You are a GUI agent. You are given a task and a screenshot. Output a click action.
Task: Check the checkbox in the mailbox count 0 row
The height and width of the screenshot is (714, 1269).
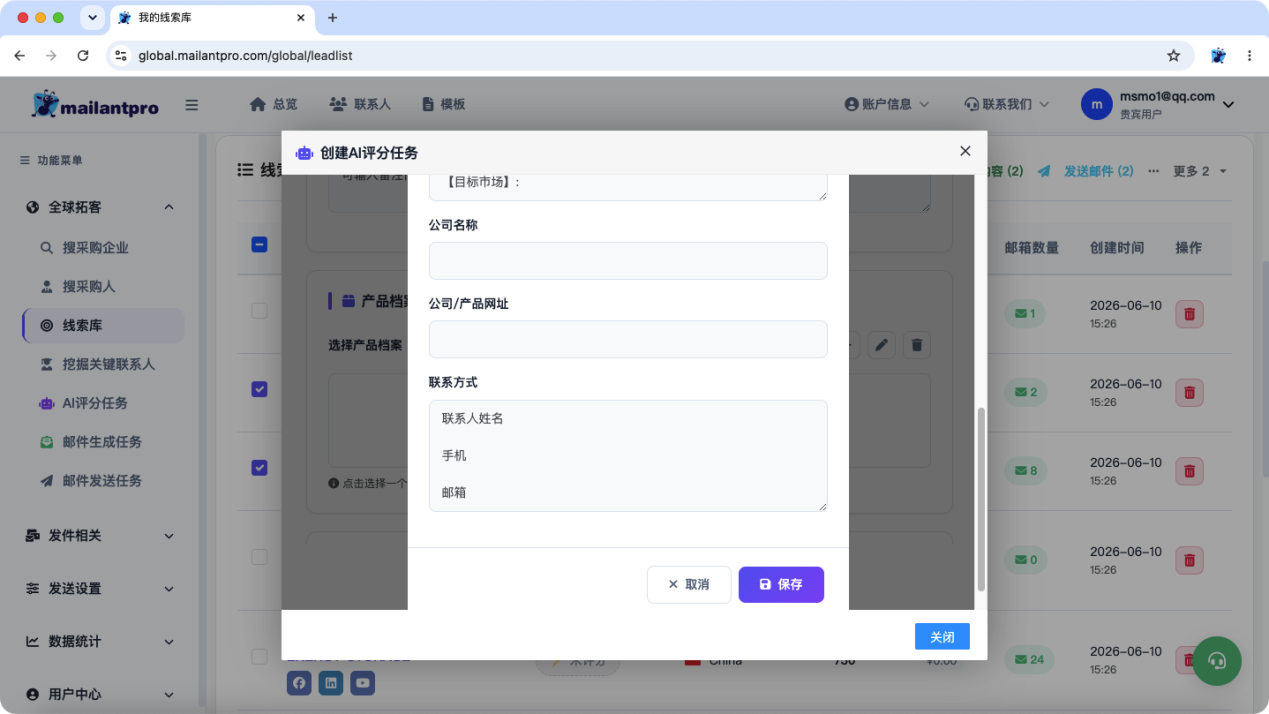point(259,556)
